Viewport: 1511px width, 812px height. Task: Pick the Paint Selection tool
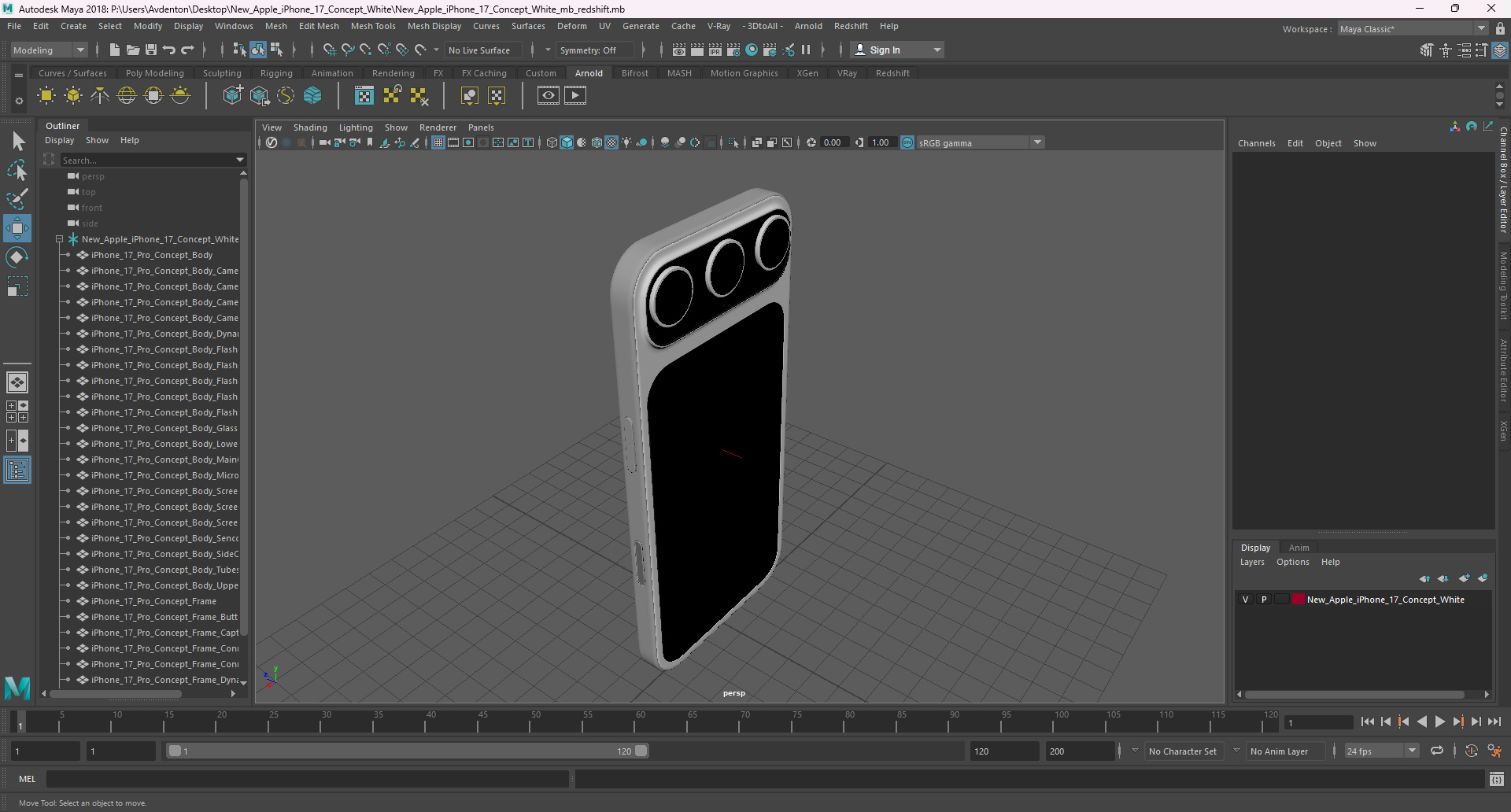pos(17,198)
